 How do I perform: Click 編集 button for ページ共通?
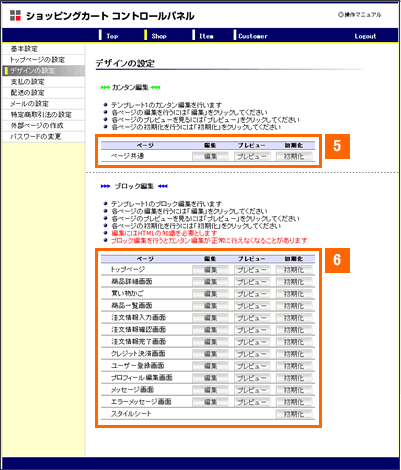coord(210,156)
